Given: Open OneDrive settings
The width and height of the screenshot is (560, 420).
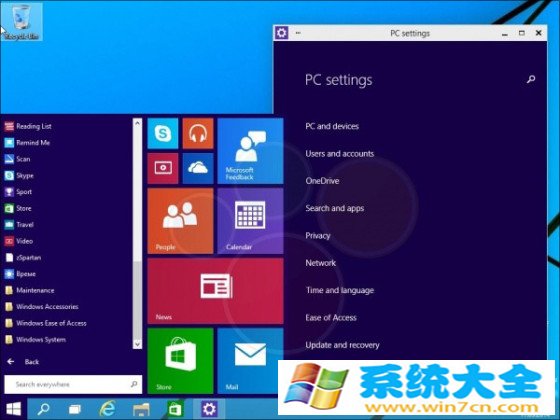Looking at the screenshot, I should pyautogui.click(x=322, y=181).
